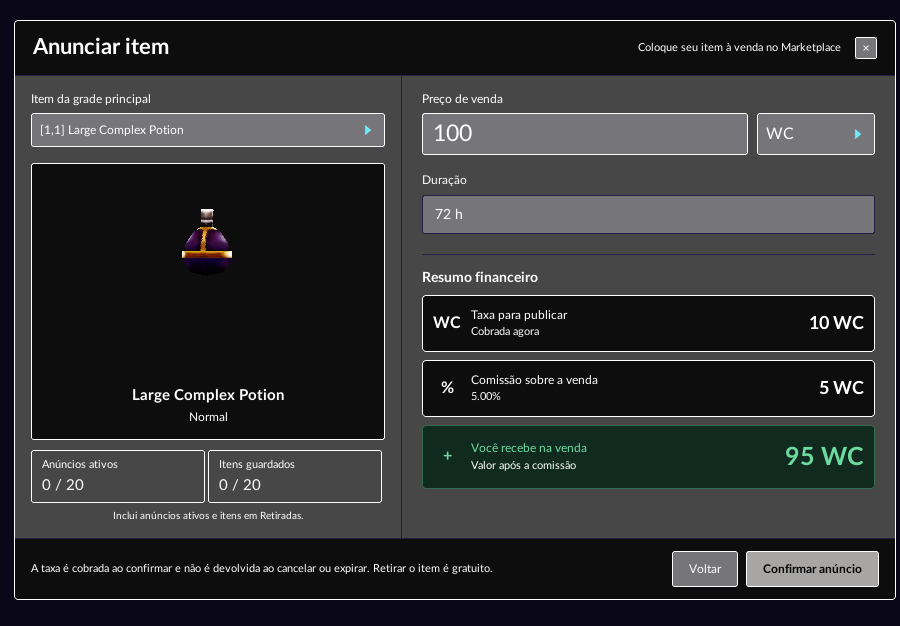Click the percent icon beside Comissão sobre a venda

click(447, 388)
